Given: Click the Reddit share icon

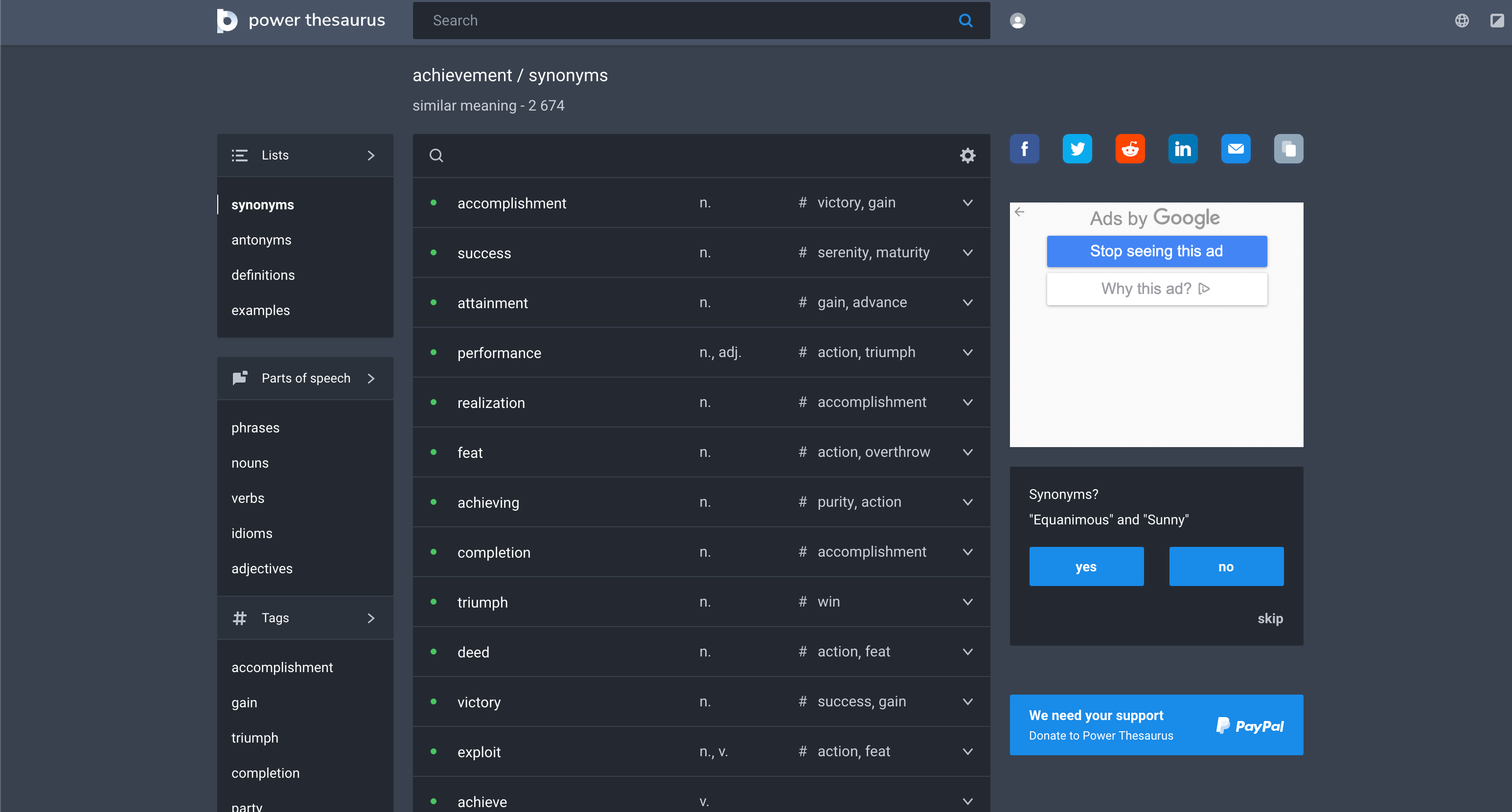Looking at the screenshot, I should 1130,149.
